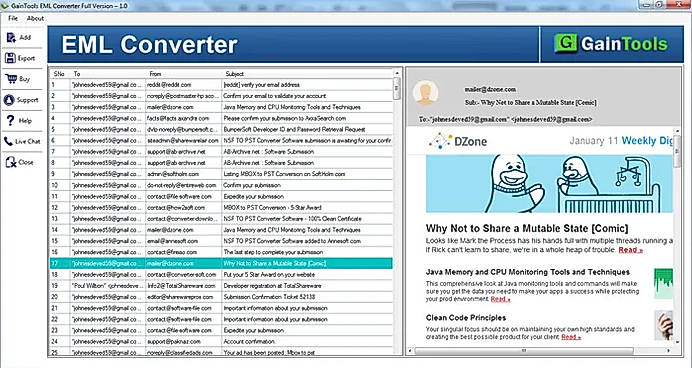The image size is (692, 368).
Task: Click the GainTools logo
Action: 611,44
